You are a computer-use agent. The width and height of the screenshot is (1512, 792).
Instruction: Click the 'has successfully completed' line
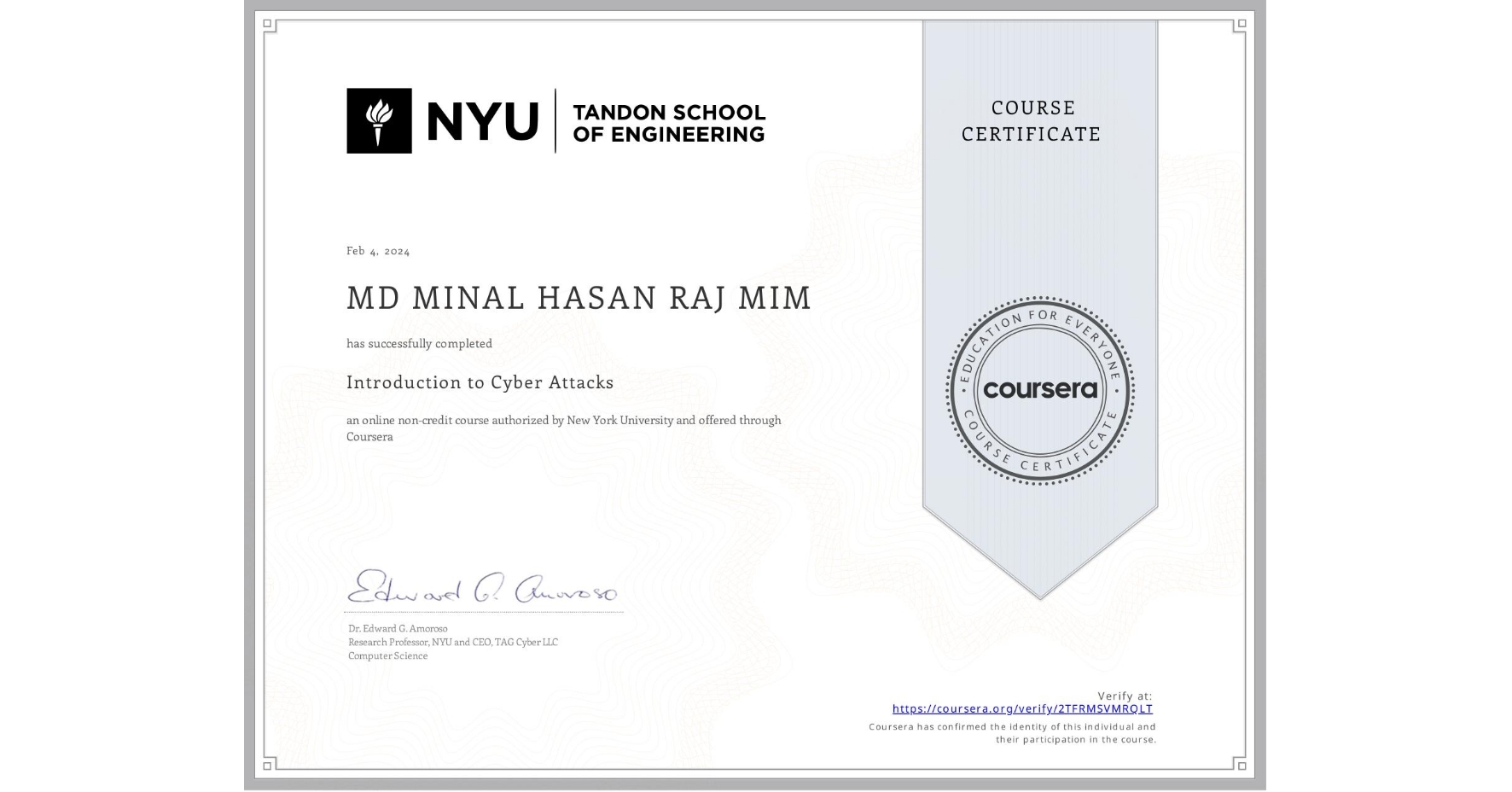coord(419,343)
